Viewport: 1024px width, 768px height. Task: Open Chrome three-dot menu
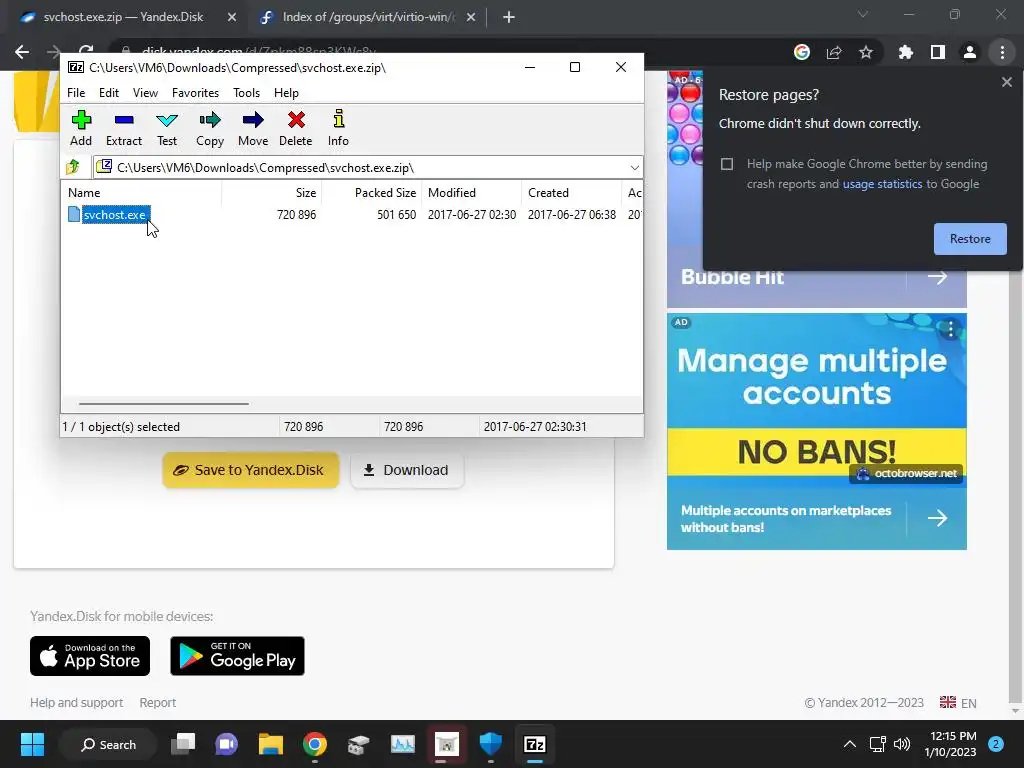pyautogui.click(x=1002, y=52)
